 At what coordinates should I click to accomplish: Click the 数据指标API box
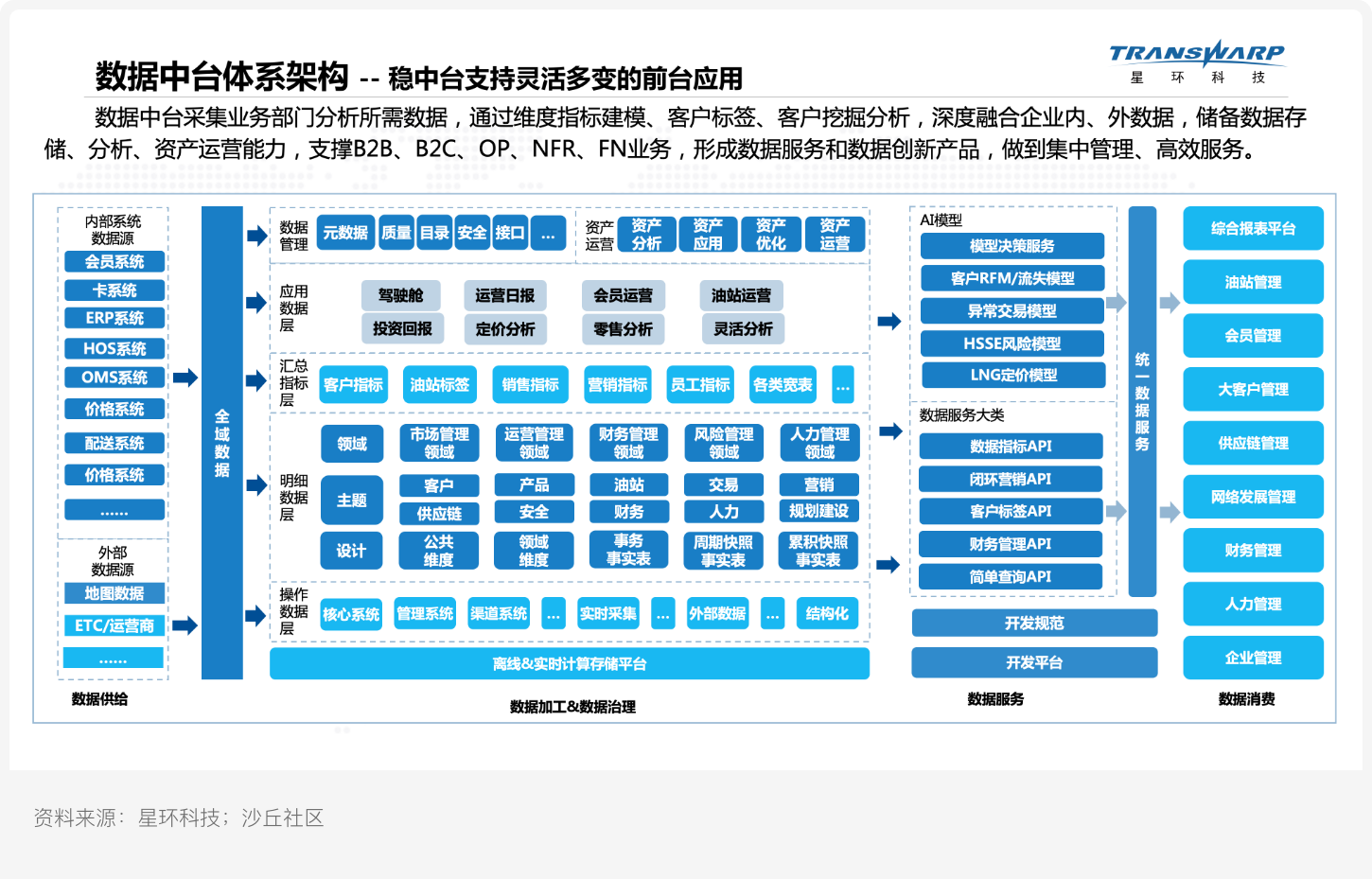(1011, 446)
